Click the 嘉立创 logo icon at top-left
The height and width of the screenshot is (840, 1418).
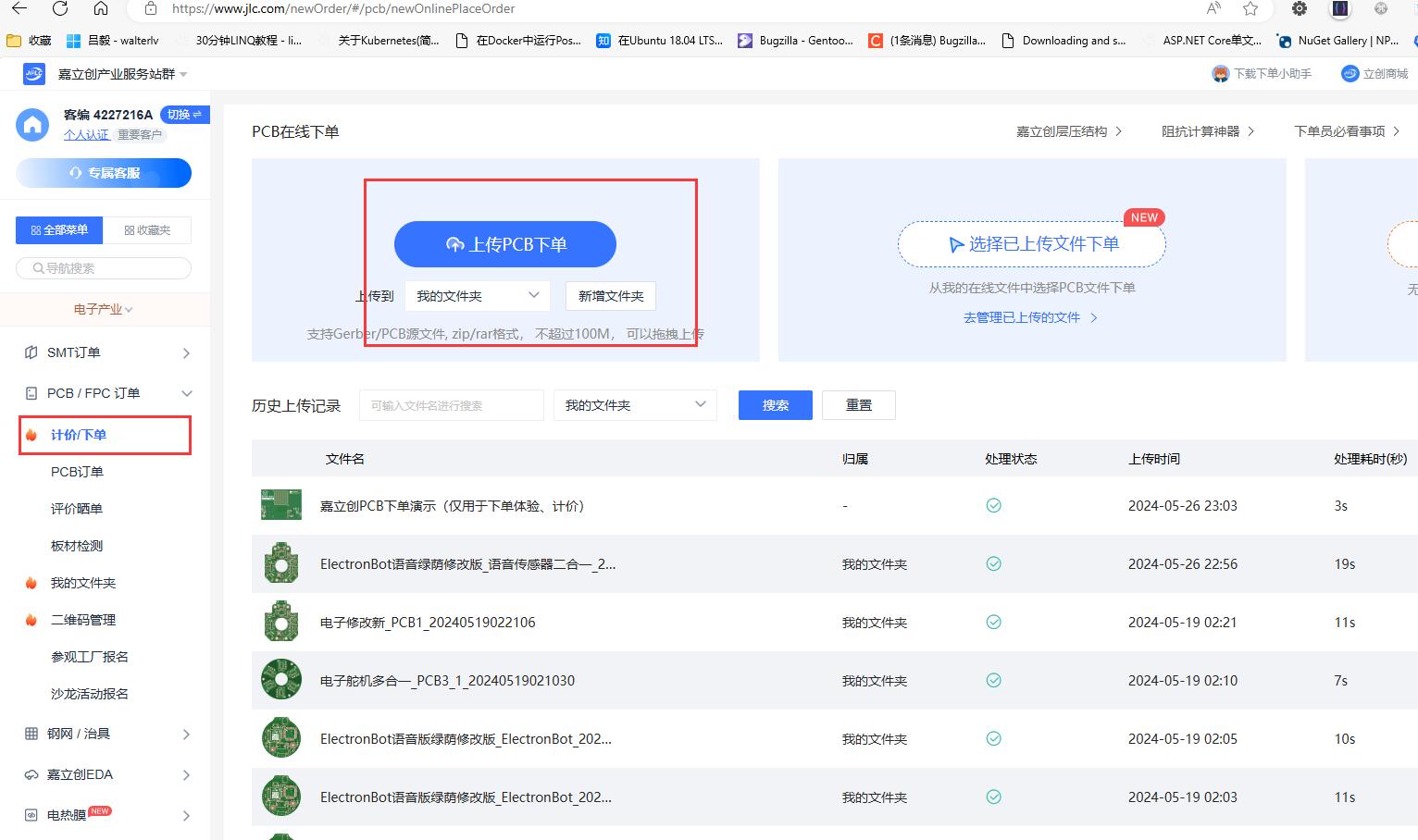pyautogui.click(x=33, y=74)
